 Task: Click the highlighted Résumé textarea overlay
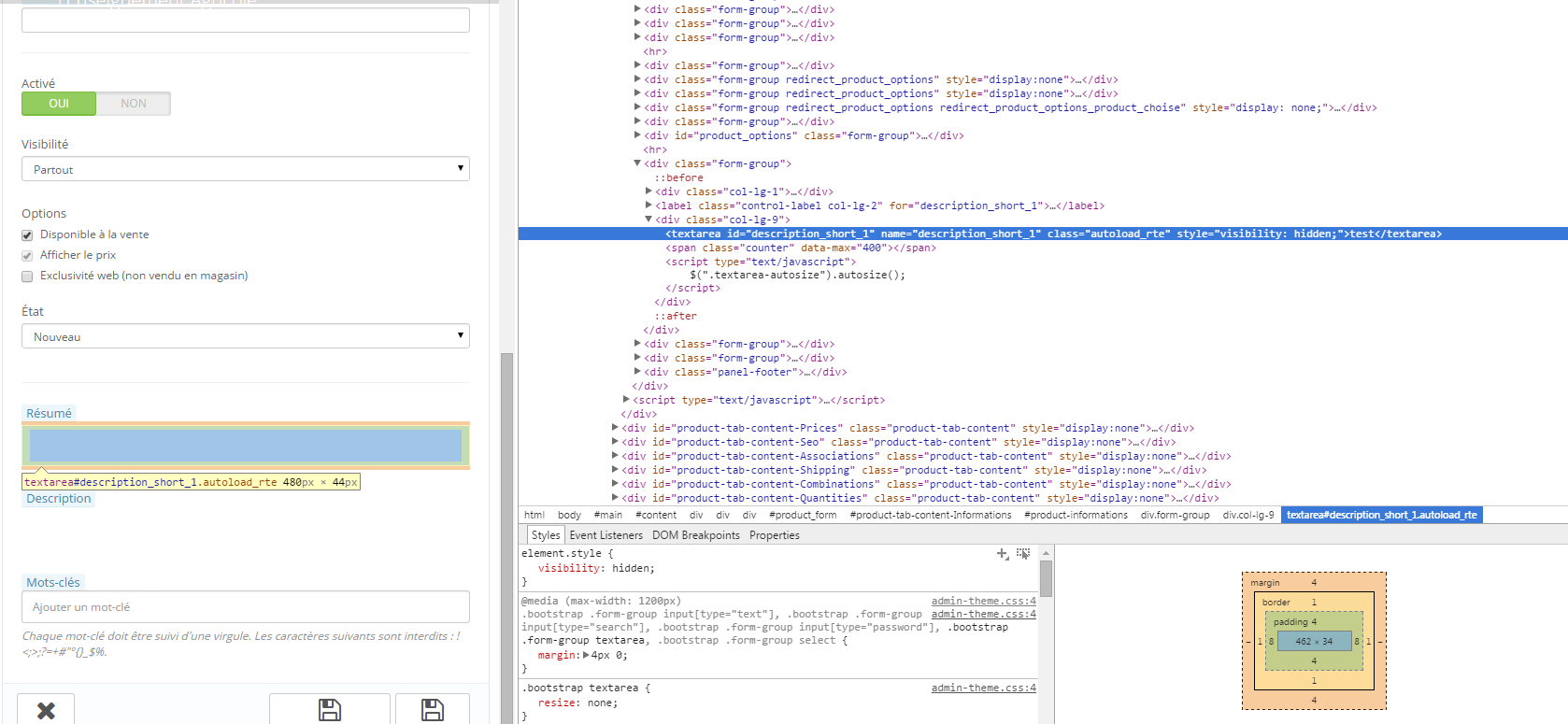pyautogui.click(x=246, y=446)
